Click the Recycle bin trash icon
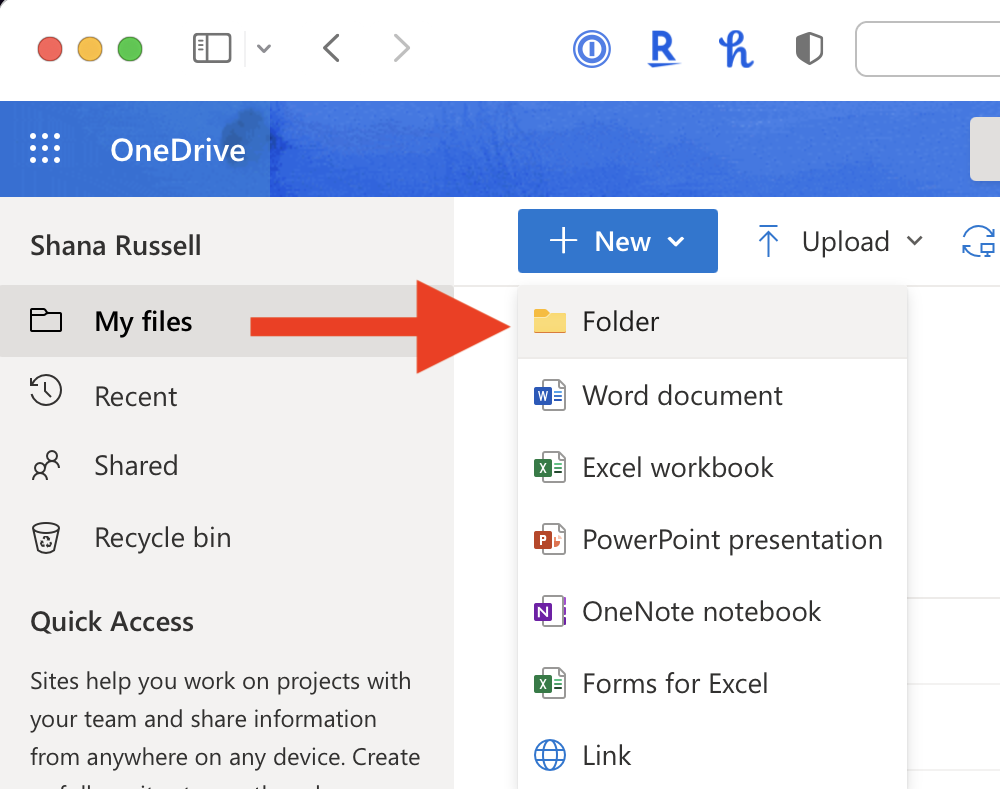 [46, 538]
